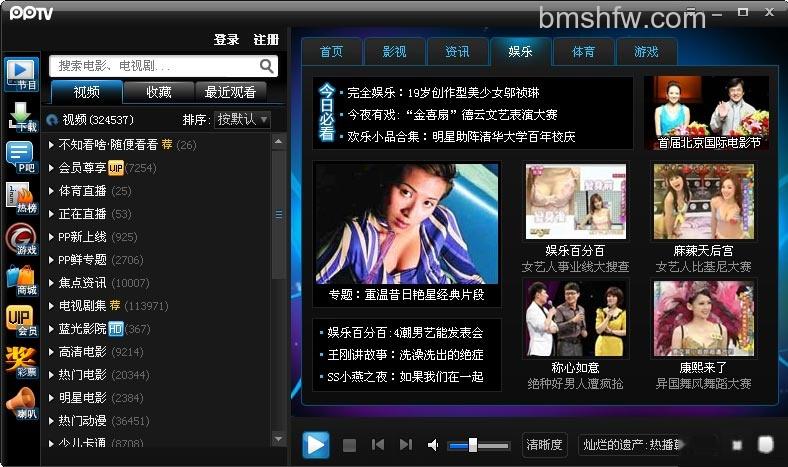Open the 游戏 top tab
This screenshot has height=467, width=788.
tap(646, 52)
